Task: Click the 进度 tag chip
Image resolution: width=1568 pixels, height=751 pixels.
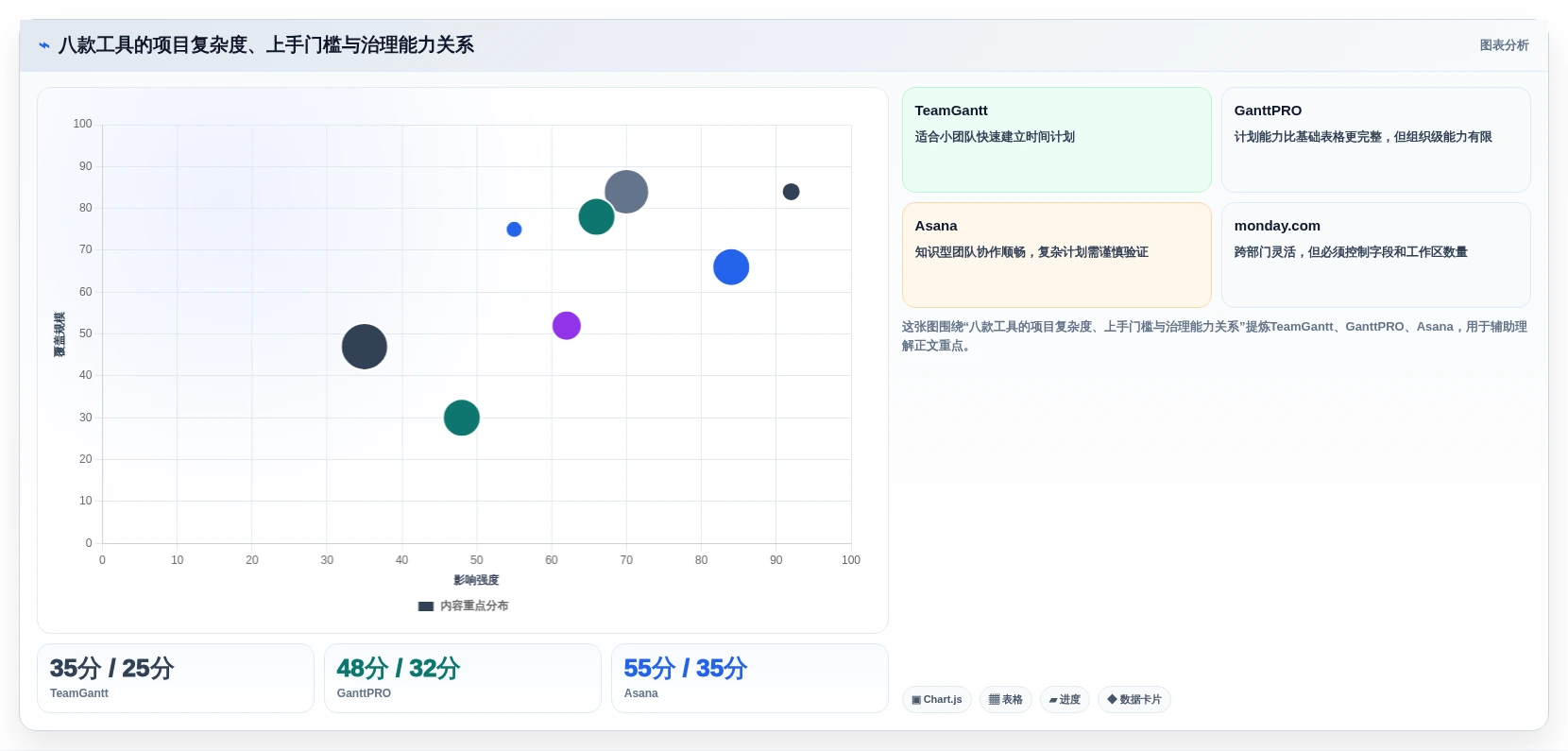Action: pos(1065,700)
